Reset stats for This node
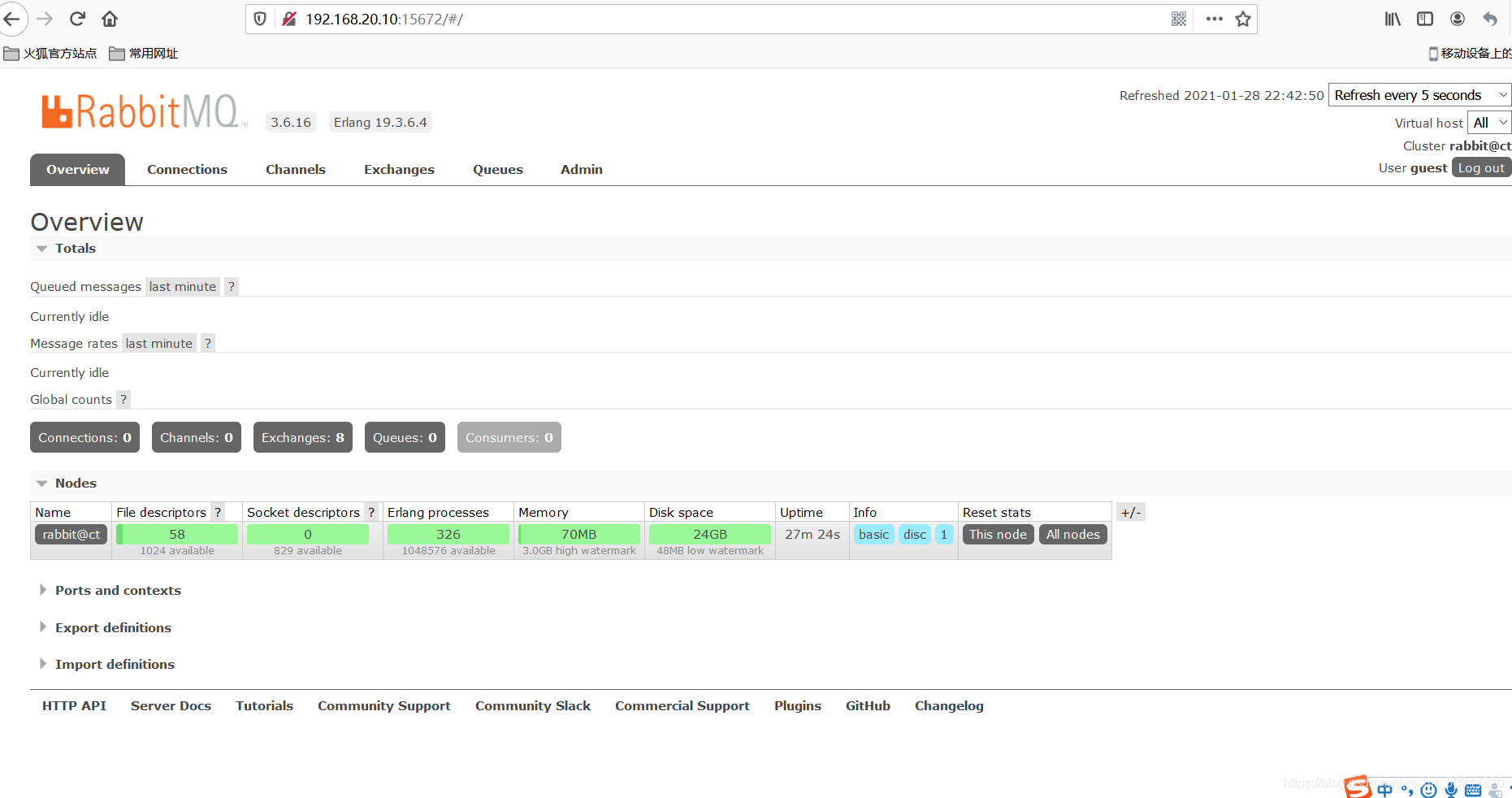This screenshot has height=798, width=1512. [998, 534]
